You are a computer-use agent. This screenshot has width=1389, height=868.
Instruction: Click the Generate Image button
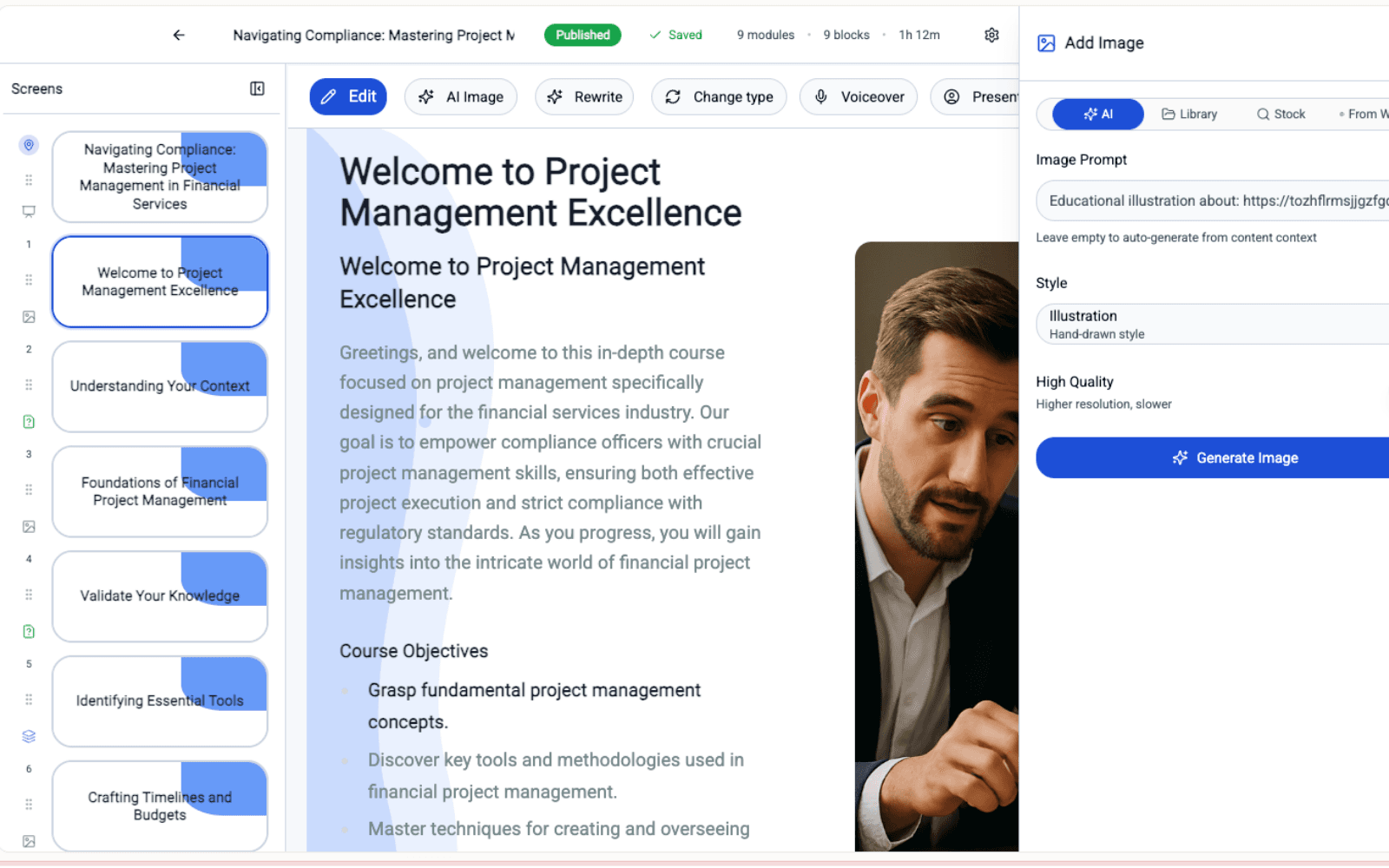click(x=1212, y=457)
